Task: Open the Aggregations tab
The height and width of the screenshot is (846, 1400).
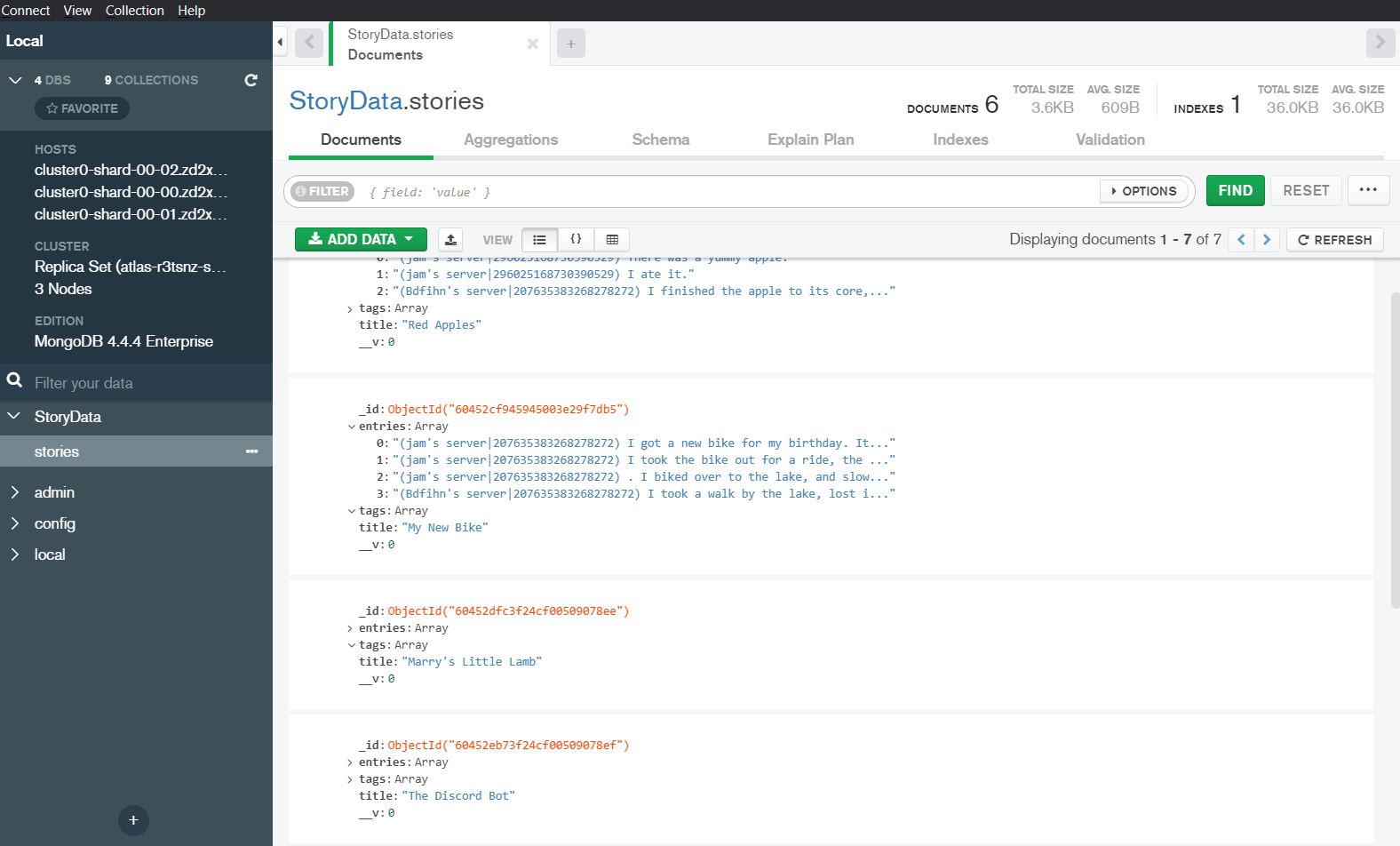Action: (511, 140)
